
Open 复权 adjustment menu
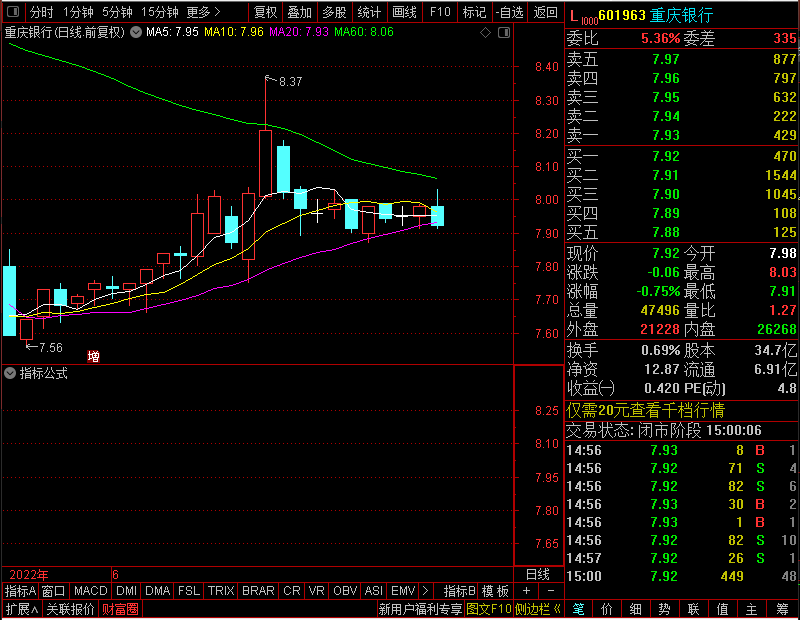pos(265,12)
